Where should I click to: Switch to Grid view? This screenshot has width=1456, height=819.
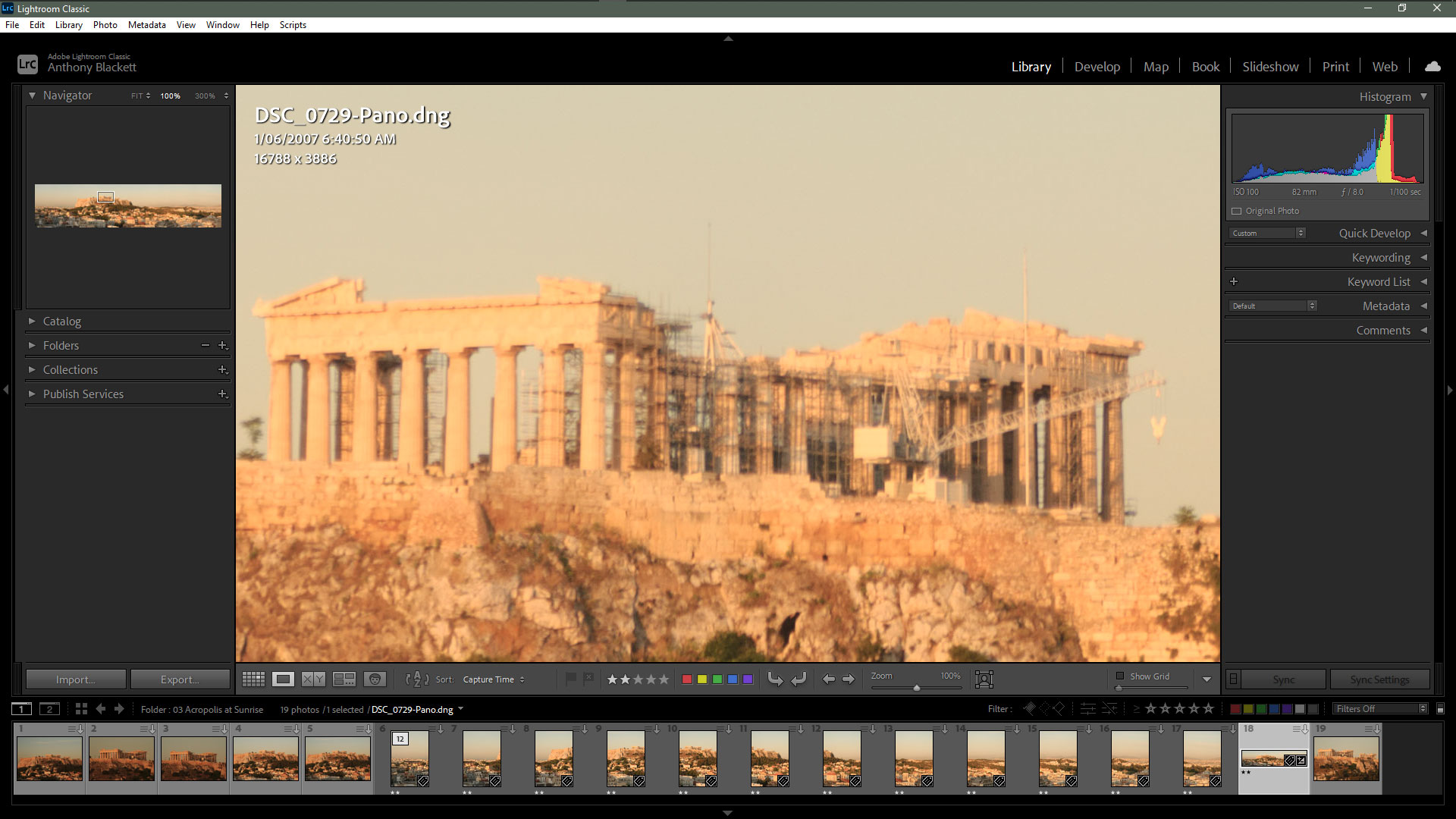pos(253,679)
